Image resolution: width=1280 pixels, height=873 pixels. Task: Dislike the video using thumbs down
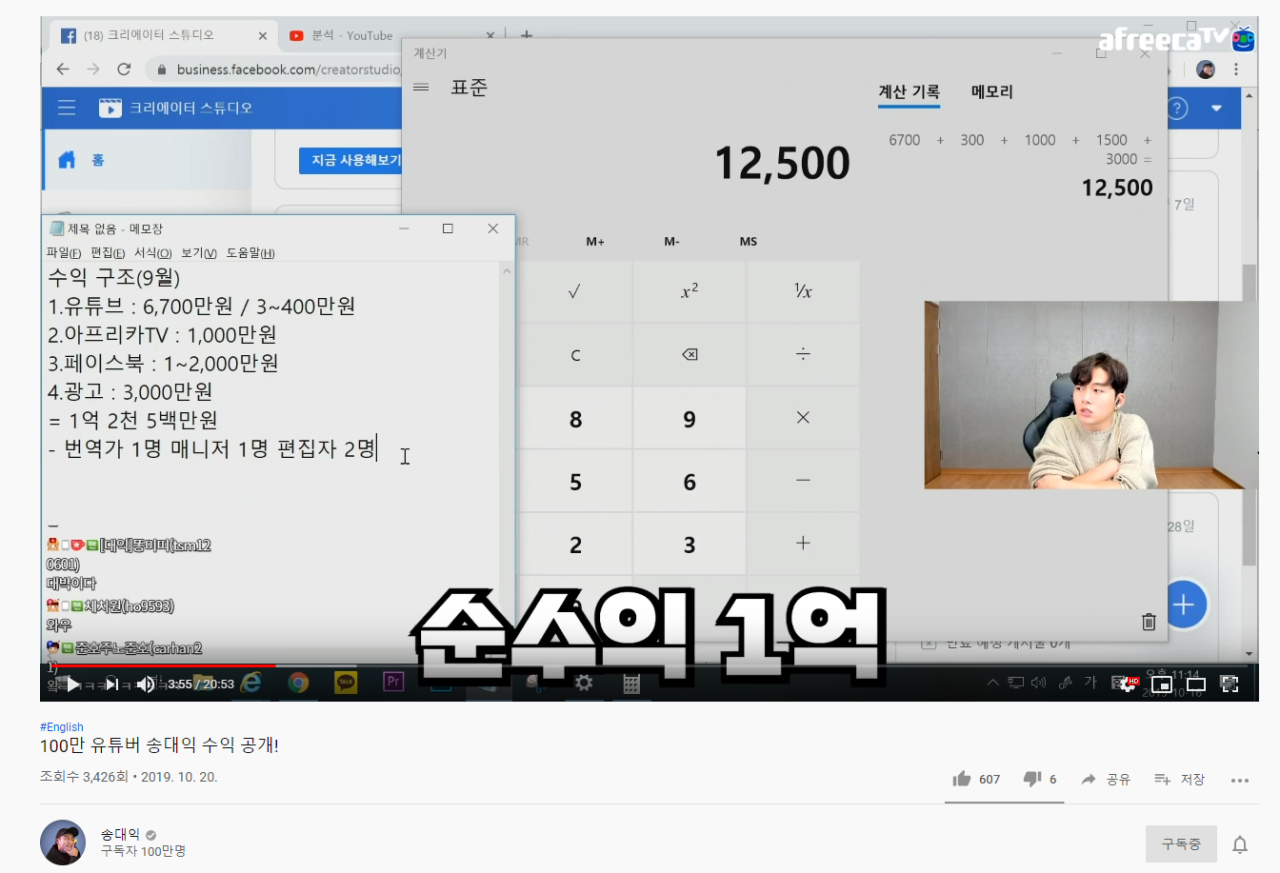[1040, 779]
